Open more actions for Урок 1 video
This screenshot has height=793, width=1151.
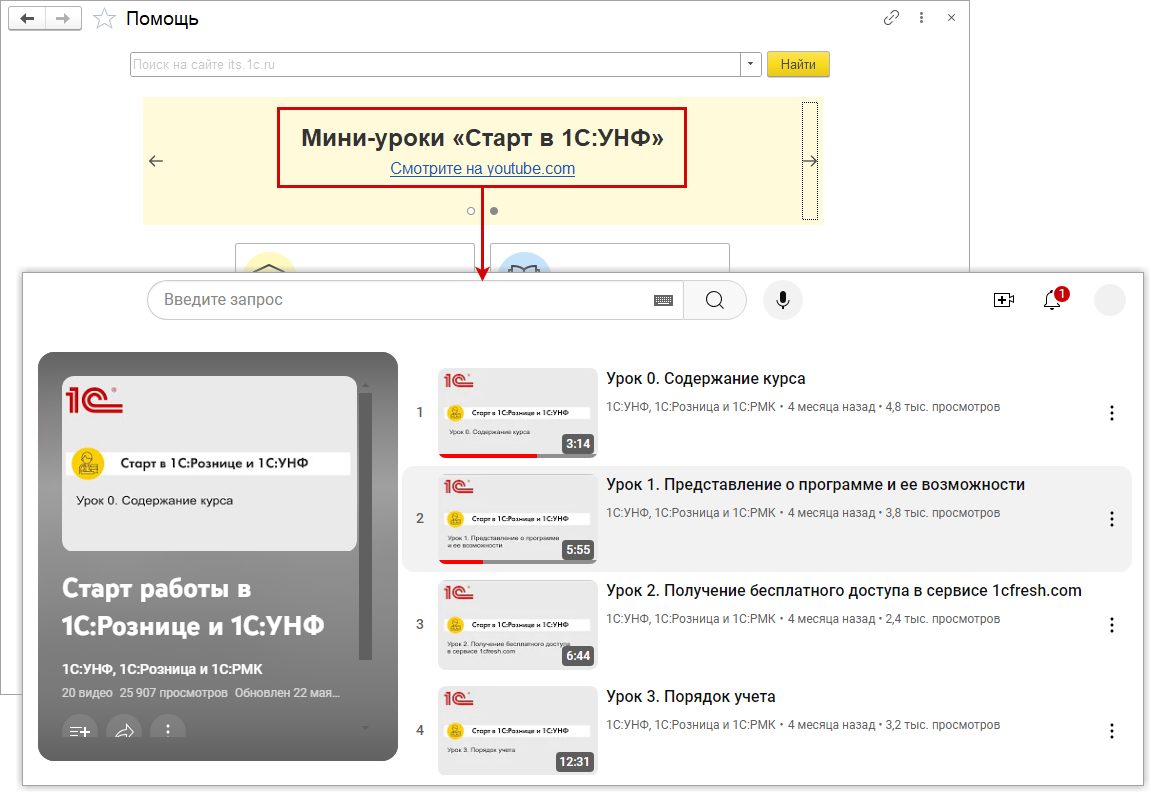click(1111, 519)
